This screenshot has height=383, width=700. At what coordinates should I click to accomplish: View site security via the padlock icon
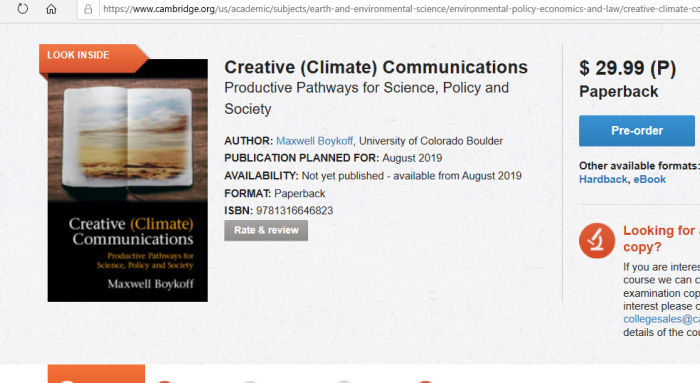(x=88, y=9)
